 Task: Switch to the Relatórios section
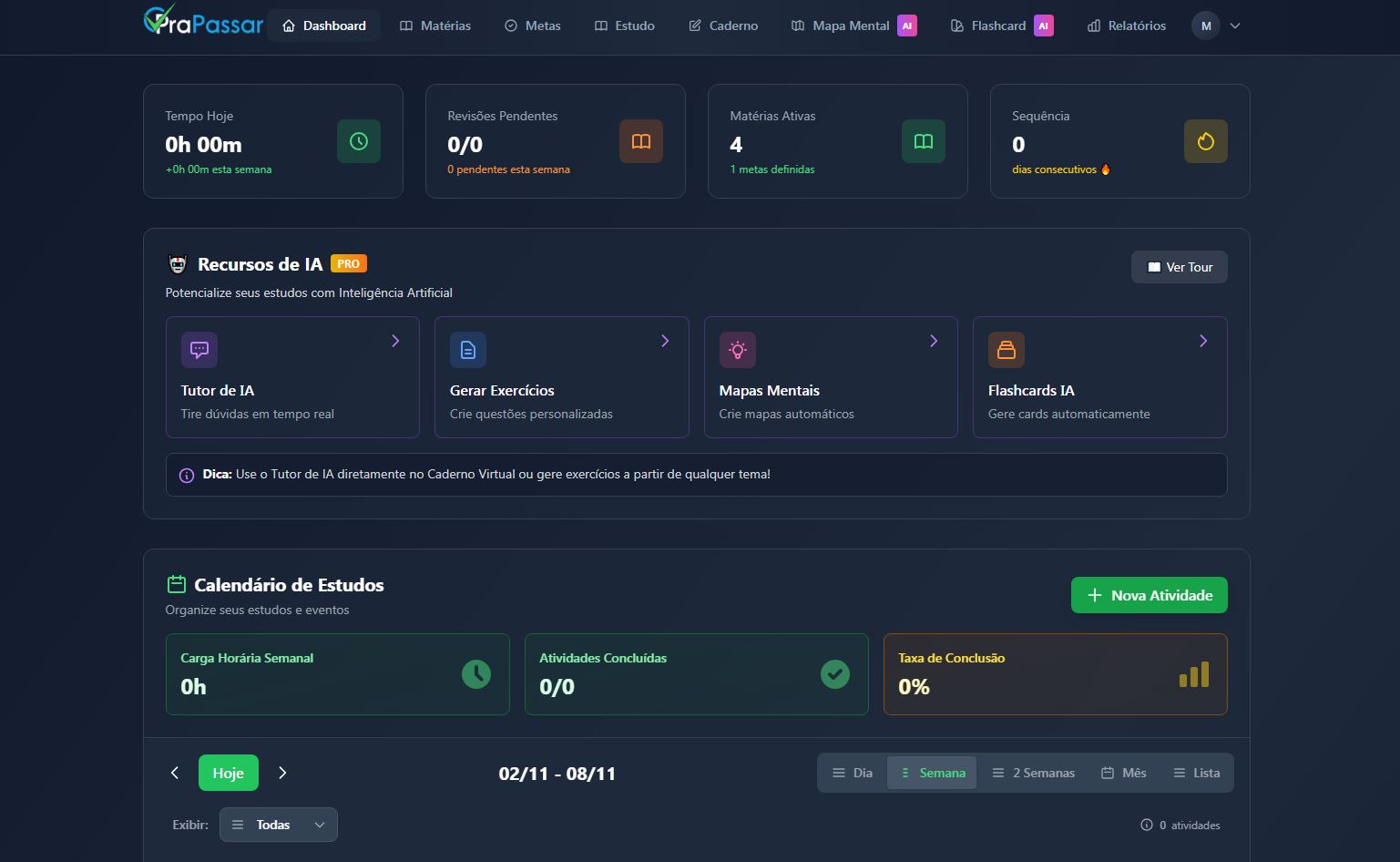click(x=1125, y=26)
